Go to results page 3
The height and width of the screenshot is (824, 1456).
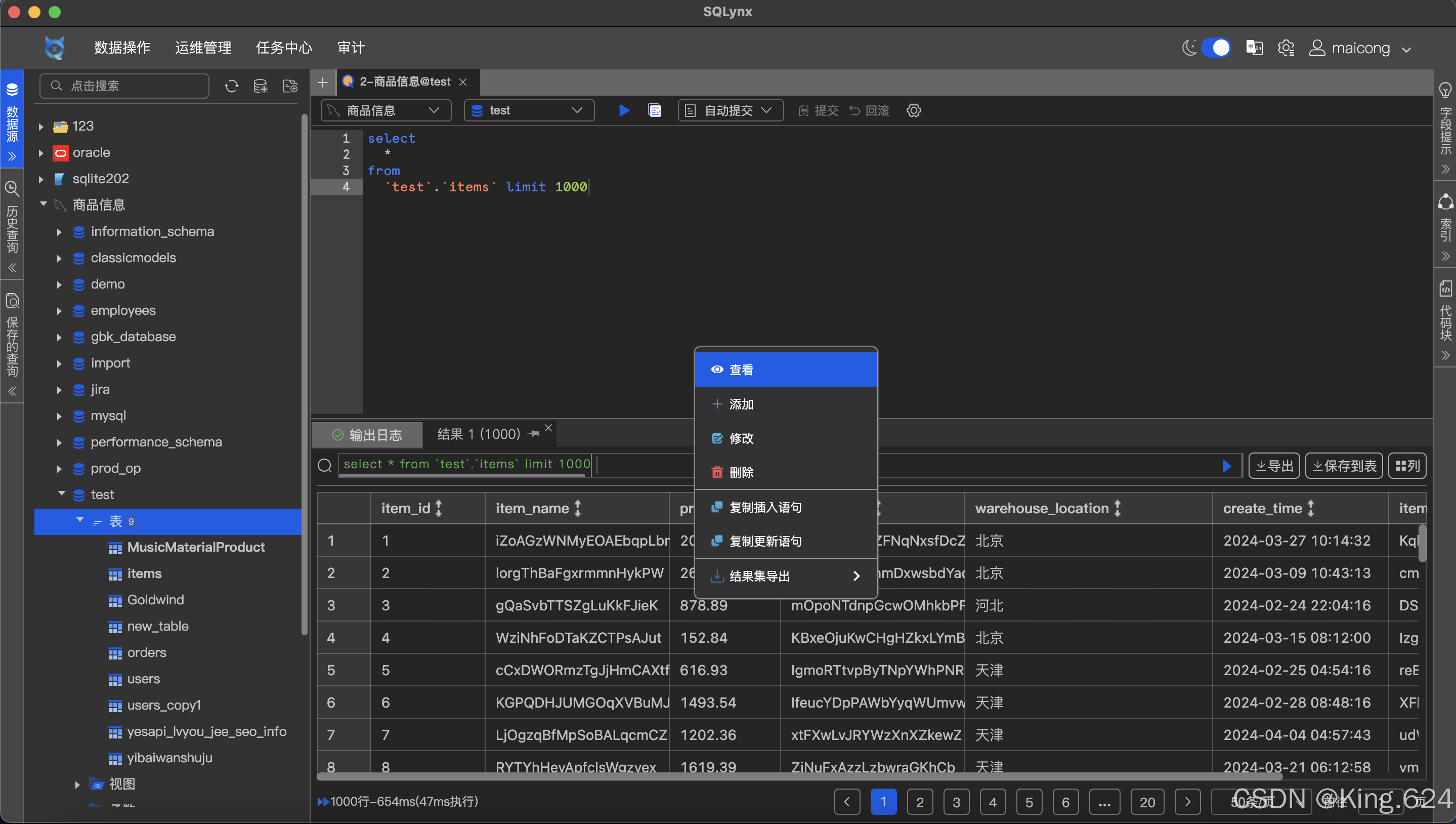956,802
